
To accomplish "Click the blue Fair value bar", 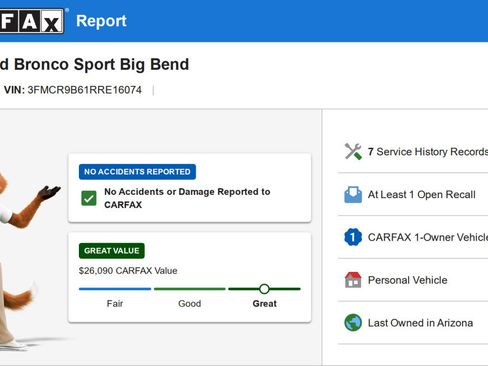I will (x=115, y=289).
